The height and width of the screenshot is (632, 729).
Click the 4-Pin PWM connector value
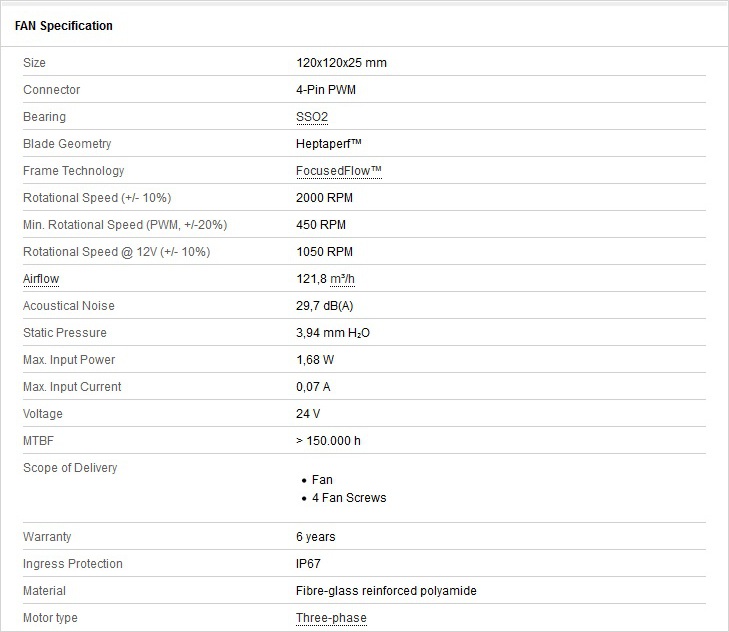pyautogui.click(x=326, y=90)
